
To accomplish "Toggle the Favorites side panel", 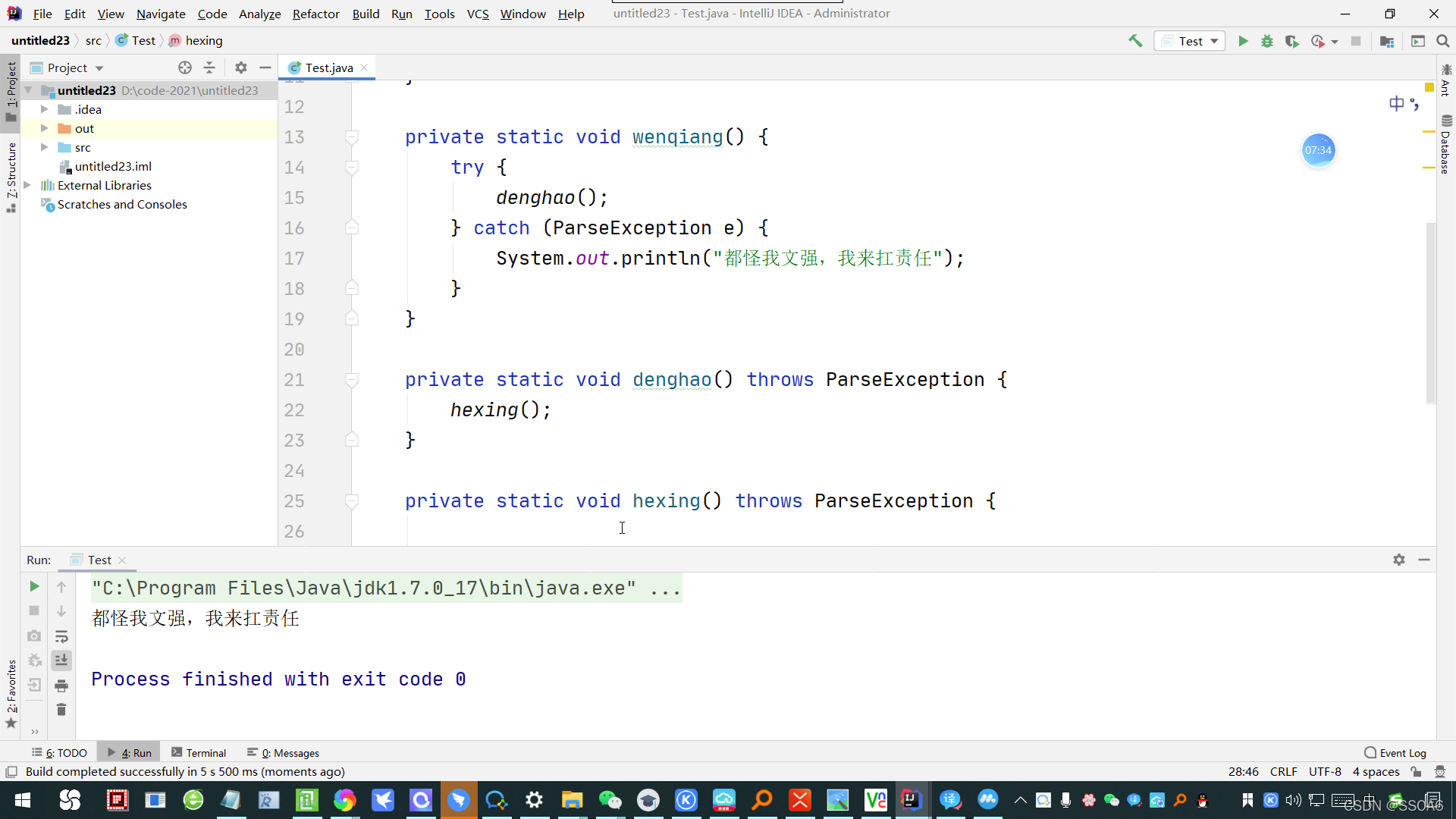I will tap(11, 693).
